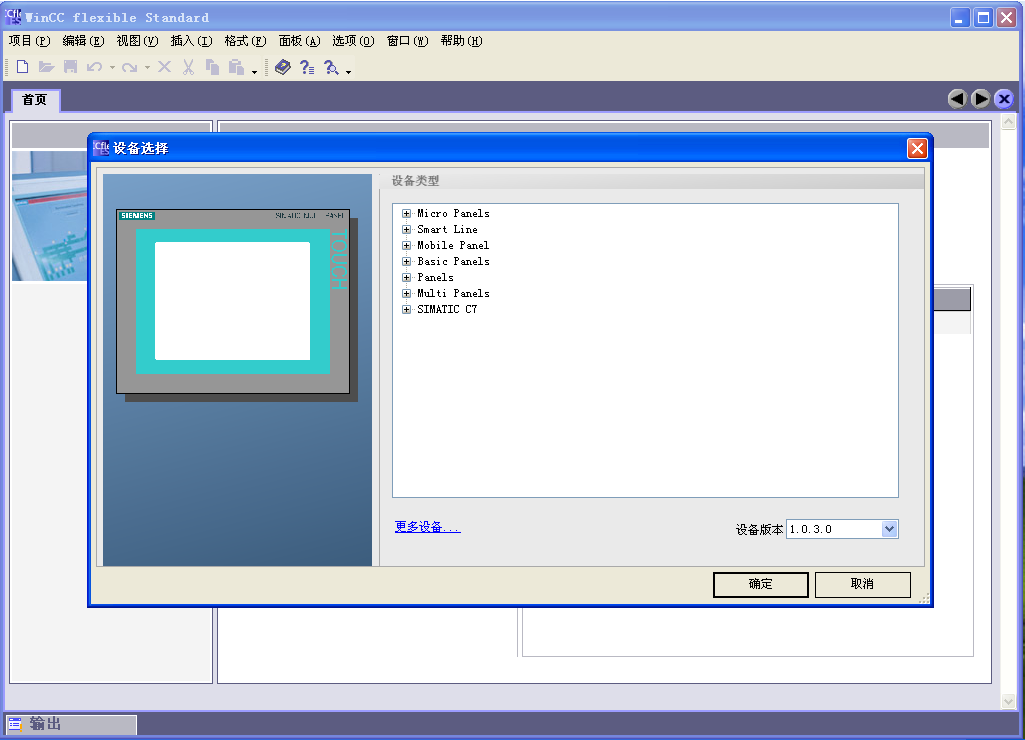The height and width of the screenshot is (740, 1025).
Task: Select Basic Panels device type
Action: coord(453,261)
